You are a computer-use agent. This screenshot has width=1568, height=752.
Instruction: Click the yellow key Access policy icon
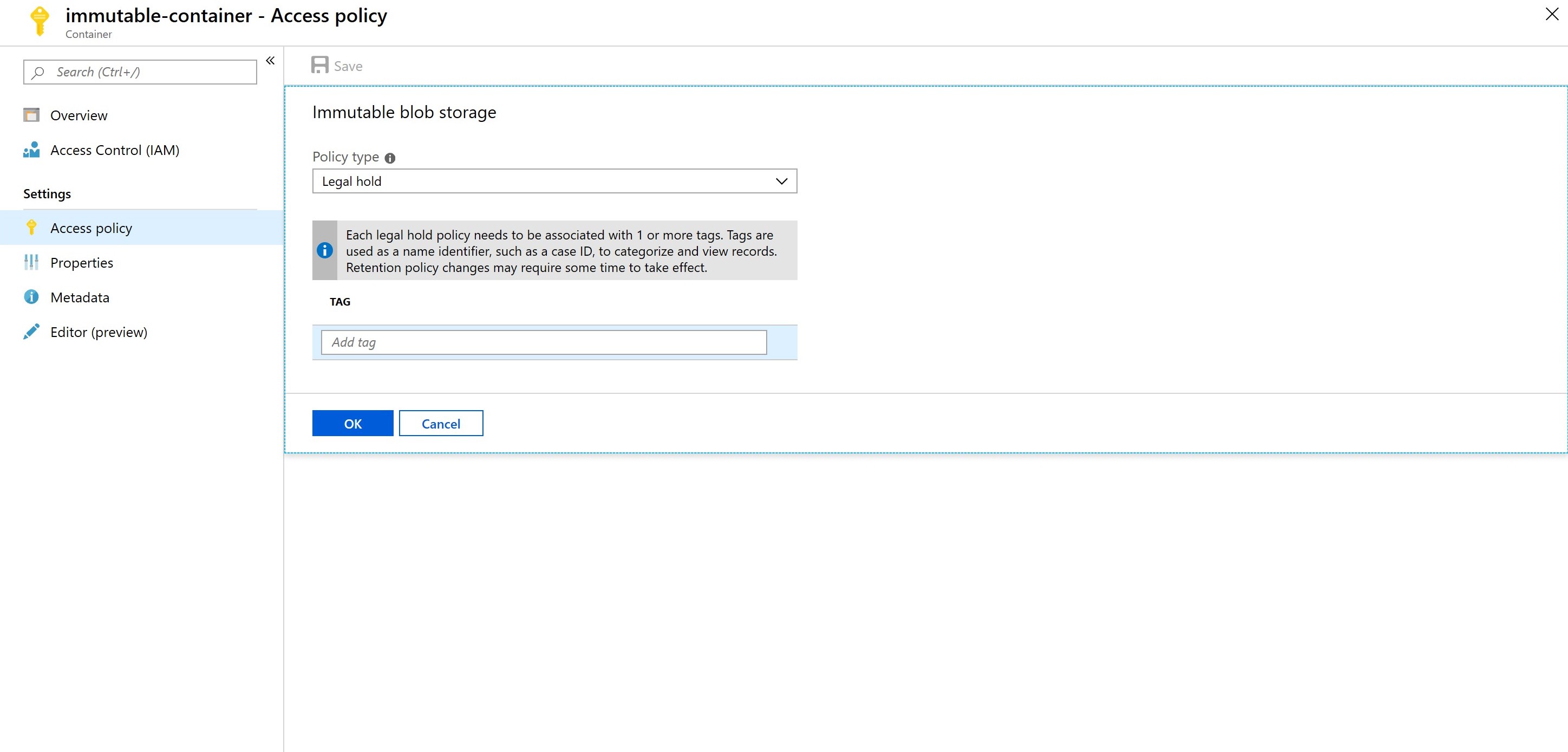tap(31, 228)
